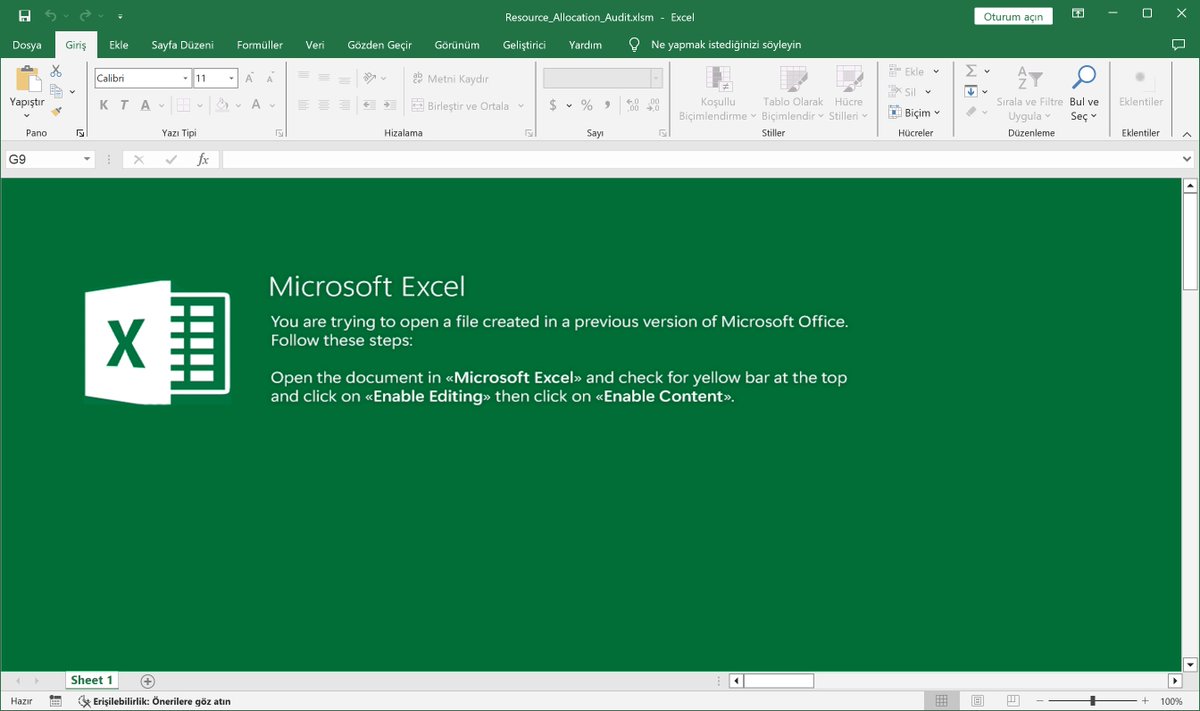Apply the percent style icon

coord(587,105)
